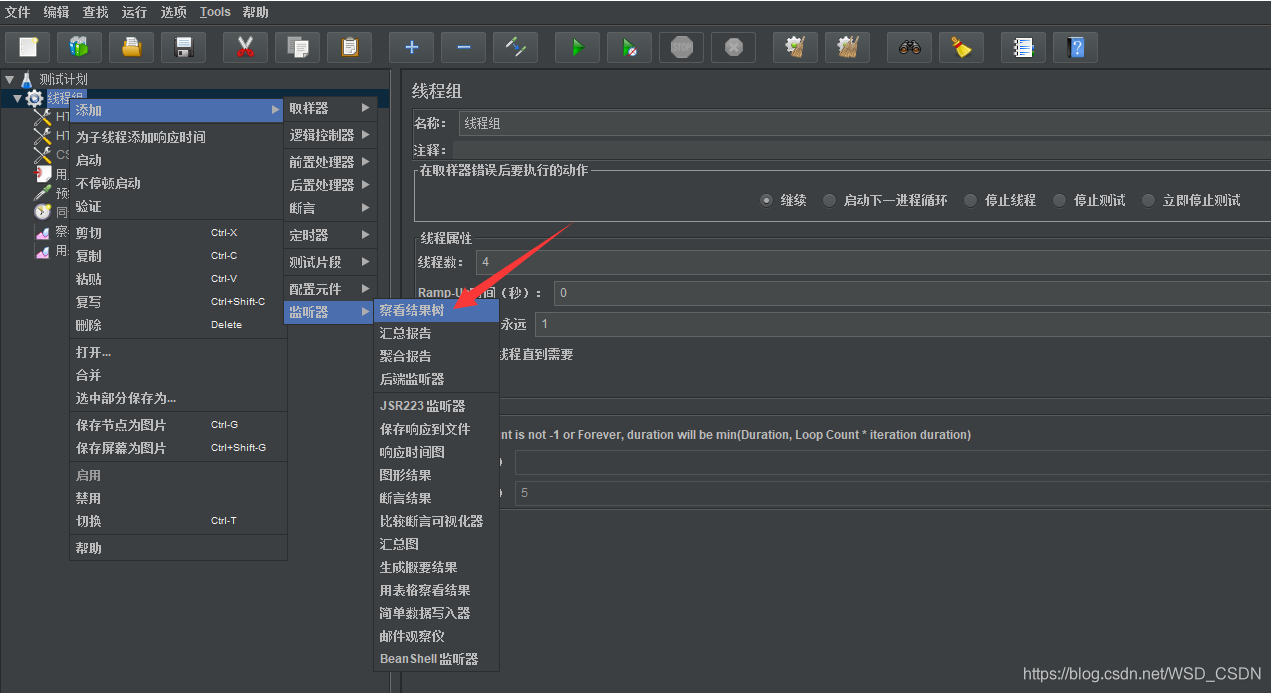Select the 立即停止测试 radio button
The width and height of the screenshot is (1271, 693).
coord(1148,200)
